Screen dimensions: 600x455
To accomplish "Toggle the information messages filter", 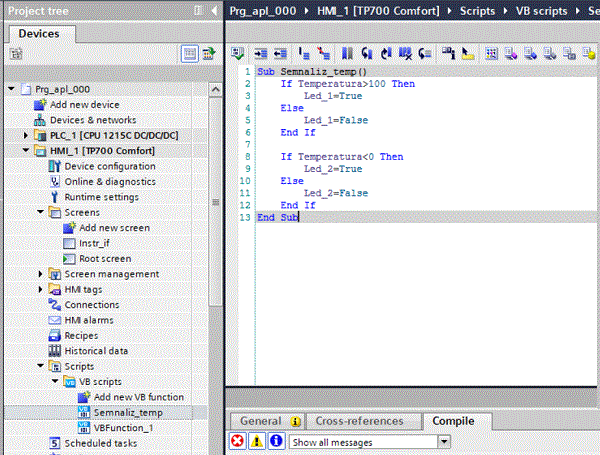I will (x=275, y=442).
